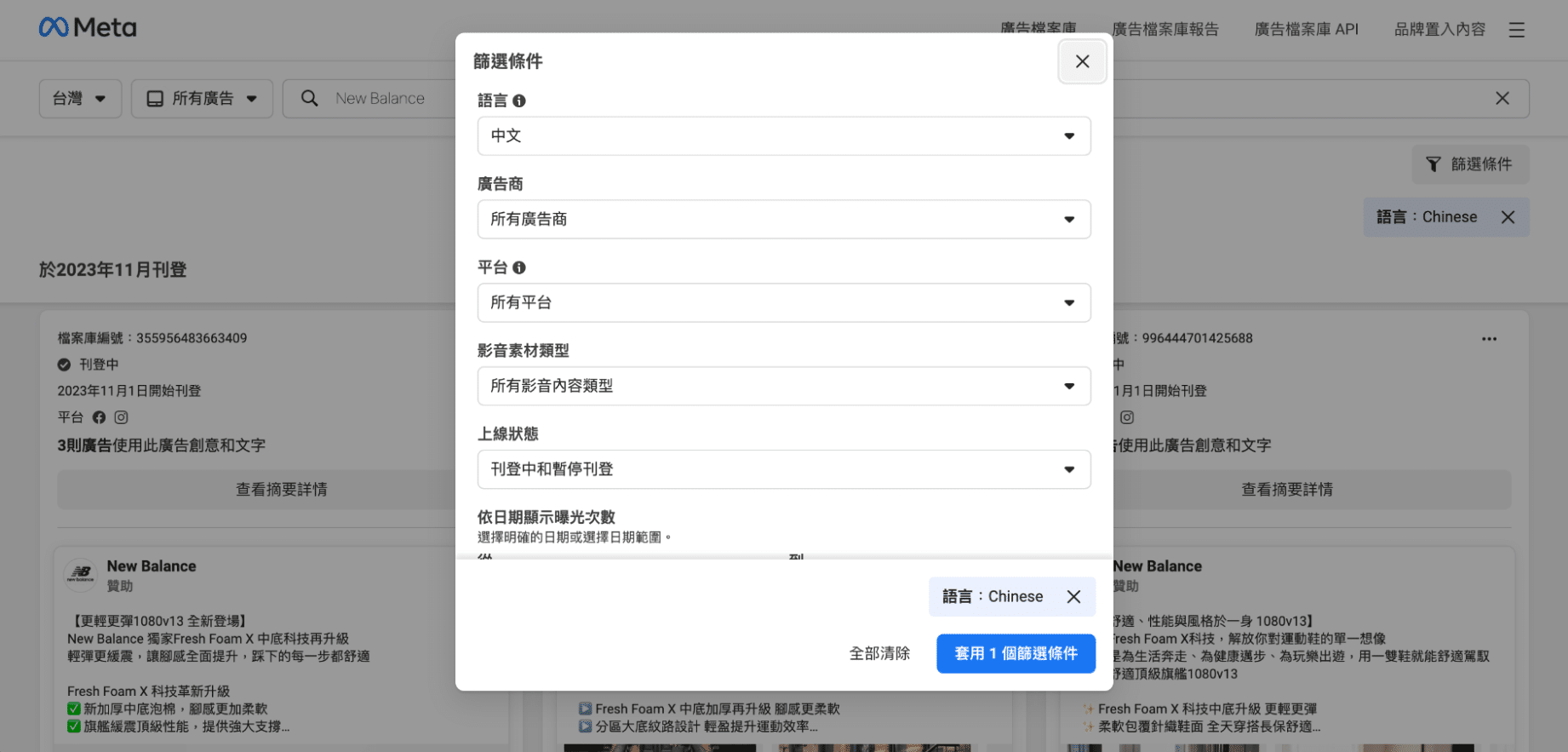Image resolution: width=1568 pixels, height=752 pixels.
Task: Open the 所有廣告 category dropdown
Action: coord(202,99)
